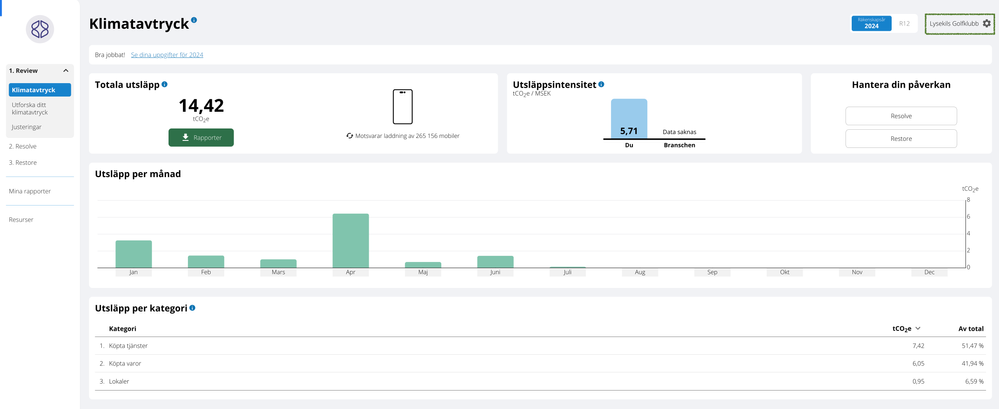Select the Räkenskapsår 2024 period toggle

(871, 23)
